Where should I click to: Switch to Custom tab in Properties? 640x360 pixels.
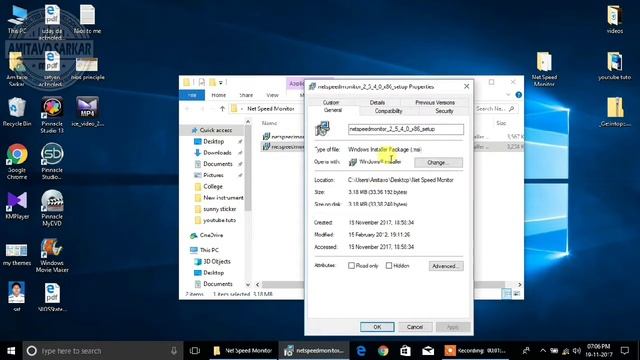click(x=331, y=102)
